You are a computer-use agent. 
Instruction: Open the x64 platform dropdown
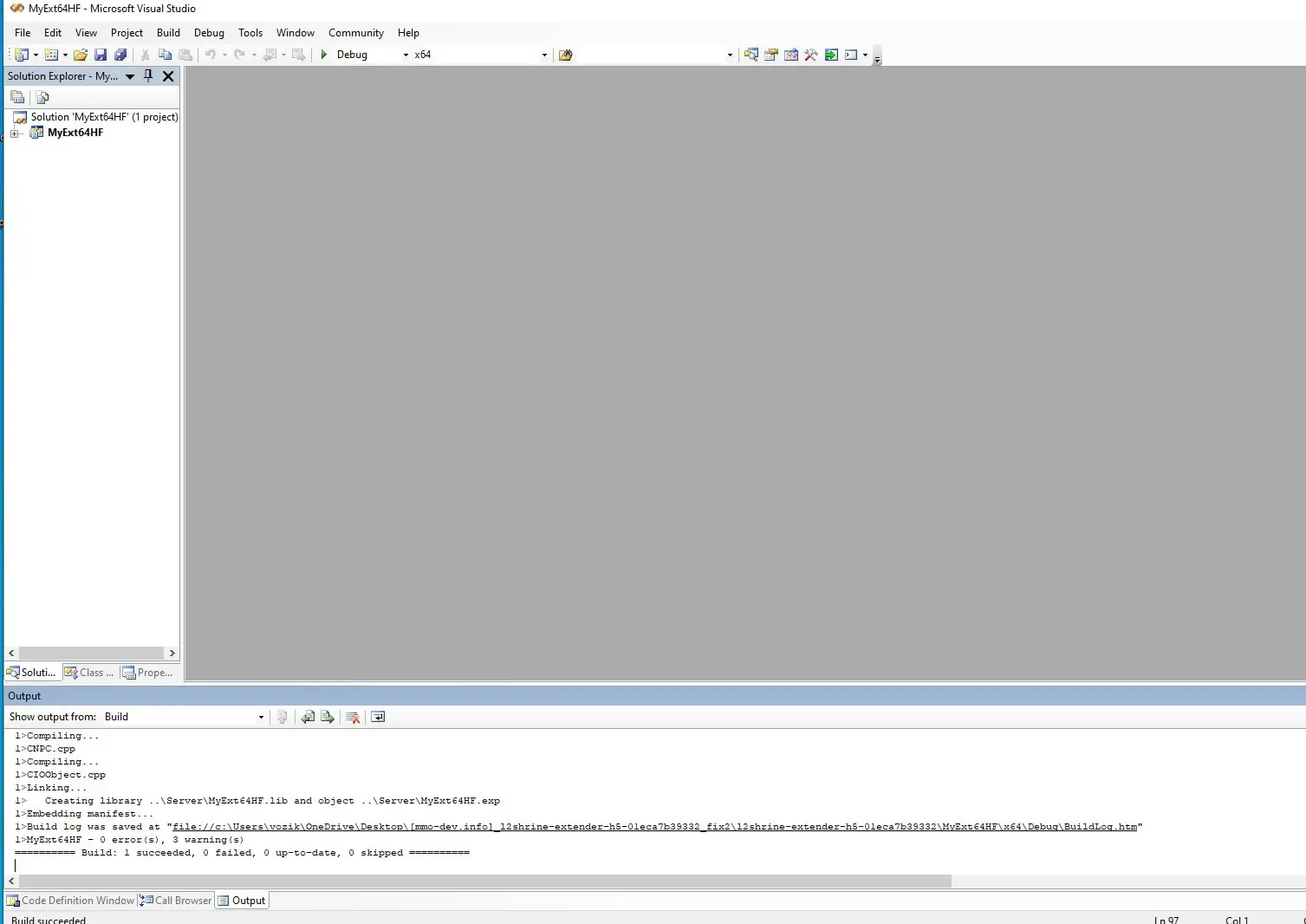click(x=544, y=55)
